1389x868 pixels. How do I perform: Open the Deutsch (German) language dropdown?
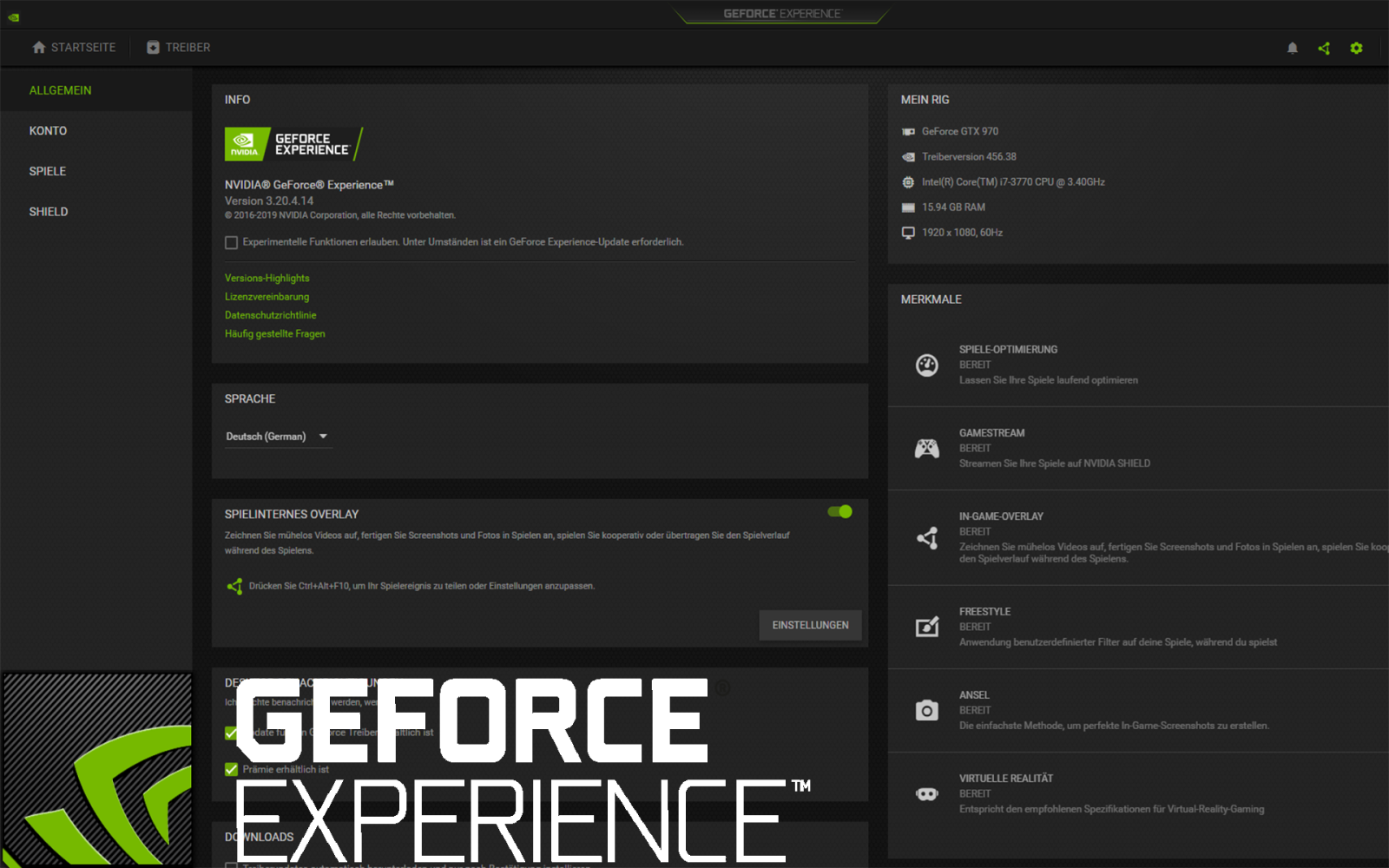pyautogui.click(x=276, y=437)
